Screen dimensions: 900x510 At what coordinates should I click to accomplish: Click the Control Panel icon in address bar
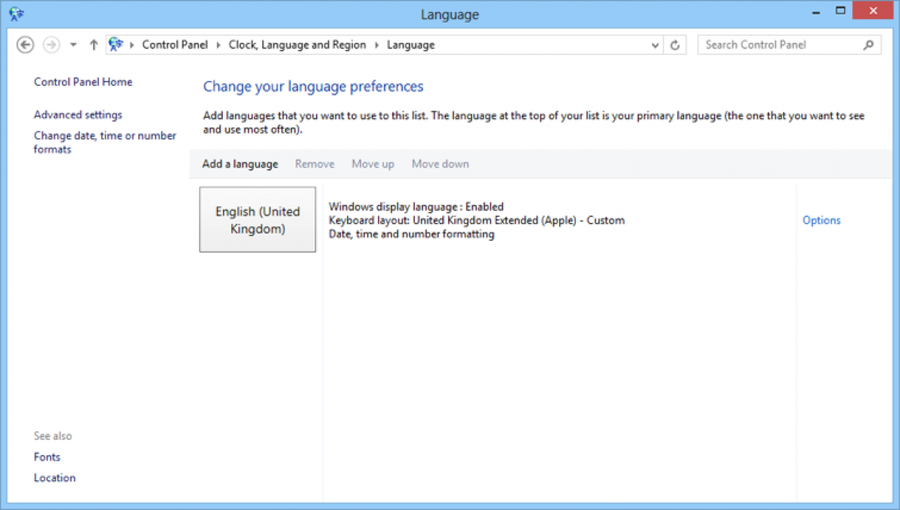pyautogui.click(x=116, y=44)
